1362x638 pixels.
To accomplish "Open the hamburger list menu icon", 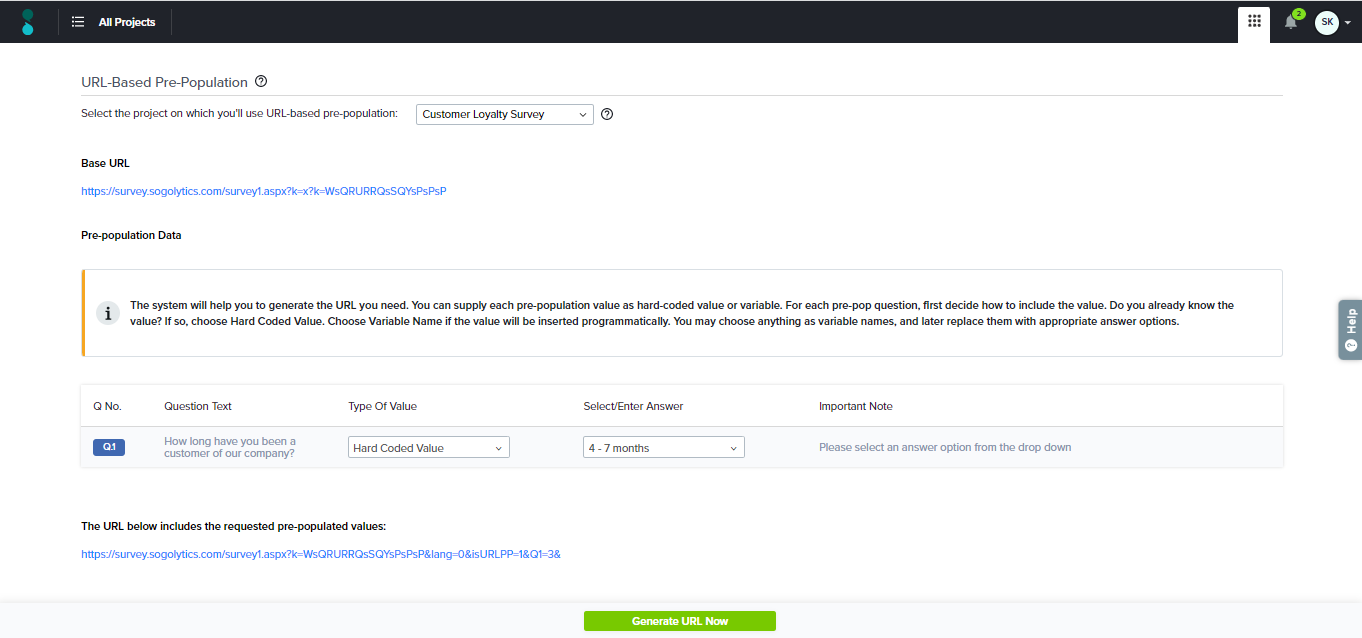I will coord(78,22).
